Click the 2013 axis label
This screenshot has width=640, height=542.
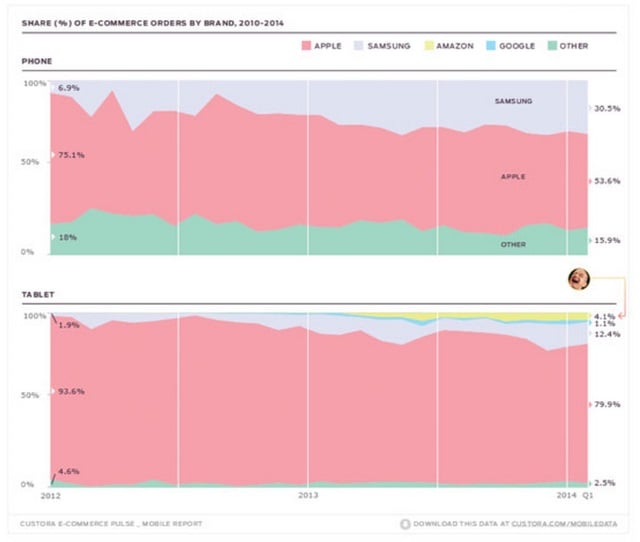coord(308,495)
